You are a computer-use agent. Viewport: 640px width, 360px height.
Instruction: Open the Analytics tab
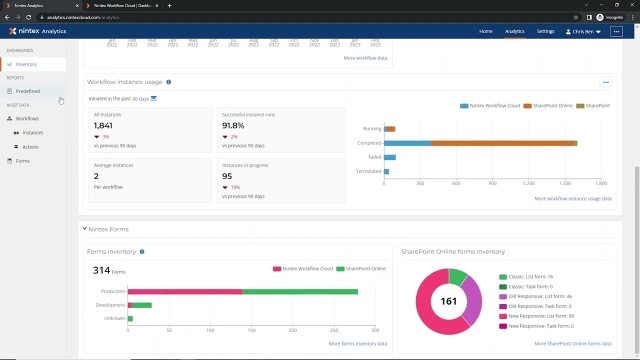(514, 31)
